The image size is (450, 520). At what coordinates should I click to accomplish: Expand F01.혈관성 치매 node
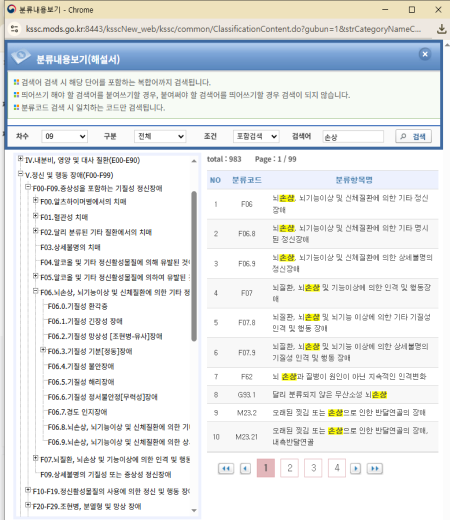pyautogui.click(x=35, y=216)
